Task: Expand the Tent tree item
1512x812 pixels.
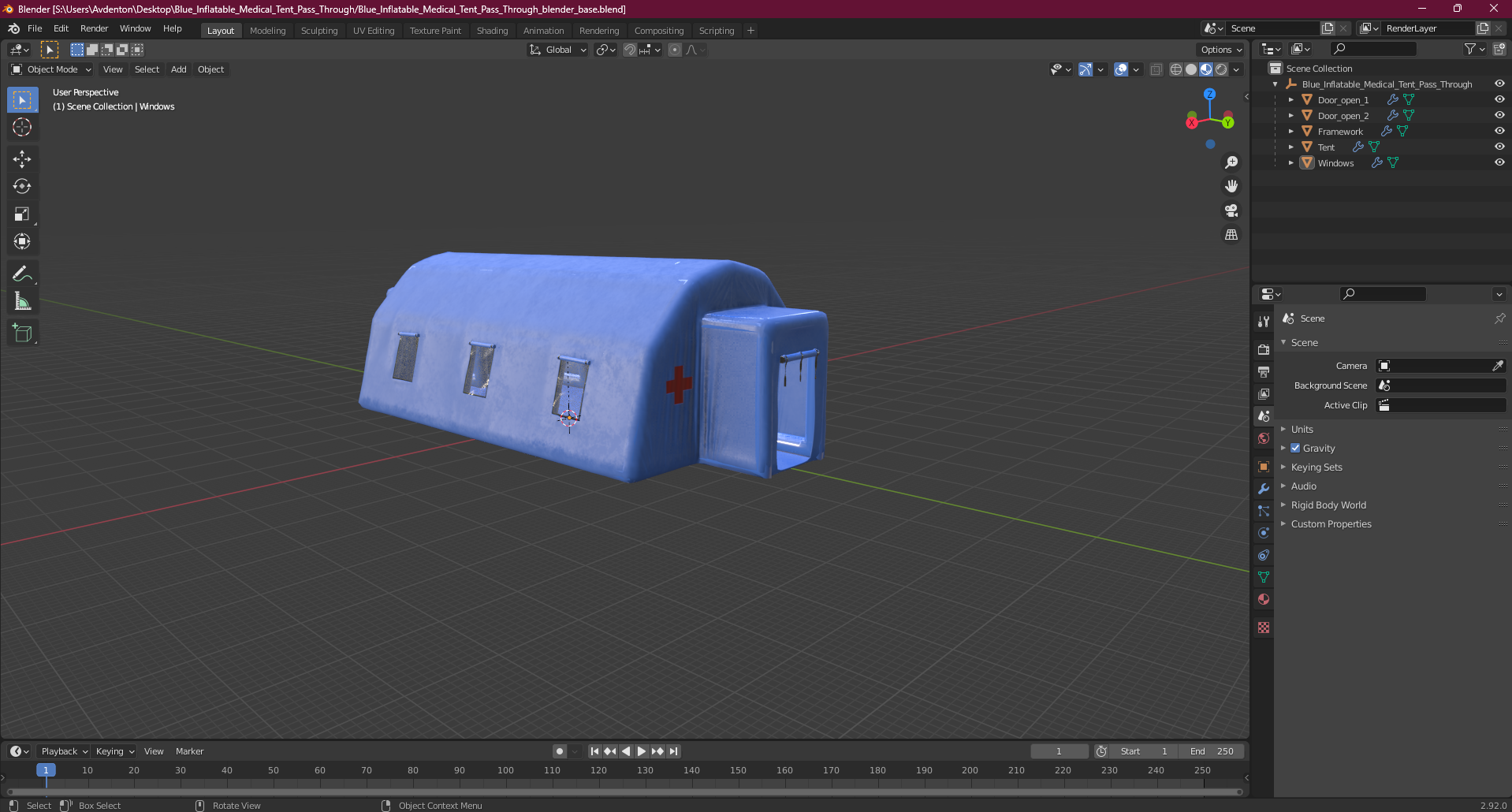Action: [x=1291, y=147]
